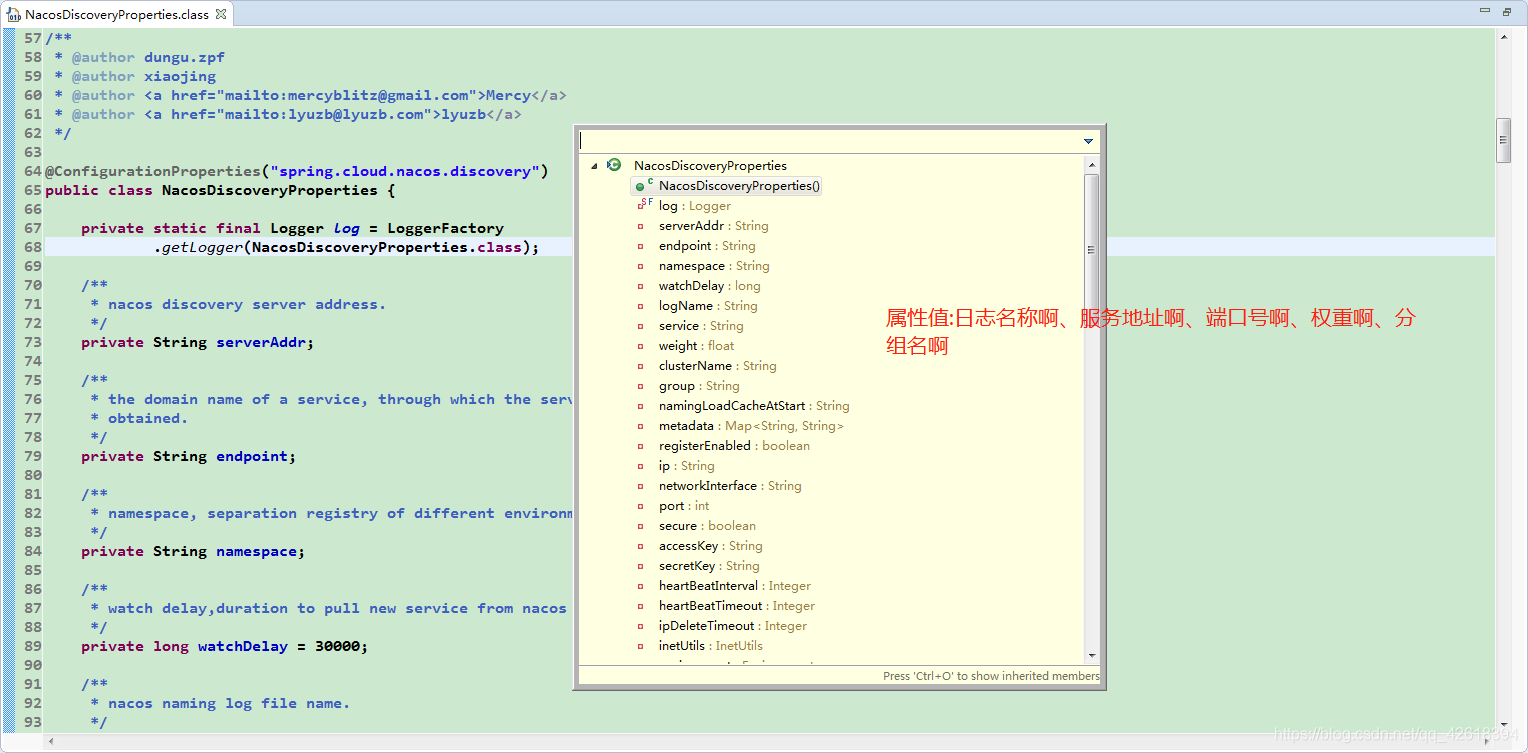The width and height of the screenshot is (1528, 753).
Task: Select 'clusterName : String' in the outline
Action: click(717, 366)
